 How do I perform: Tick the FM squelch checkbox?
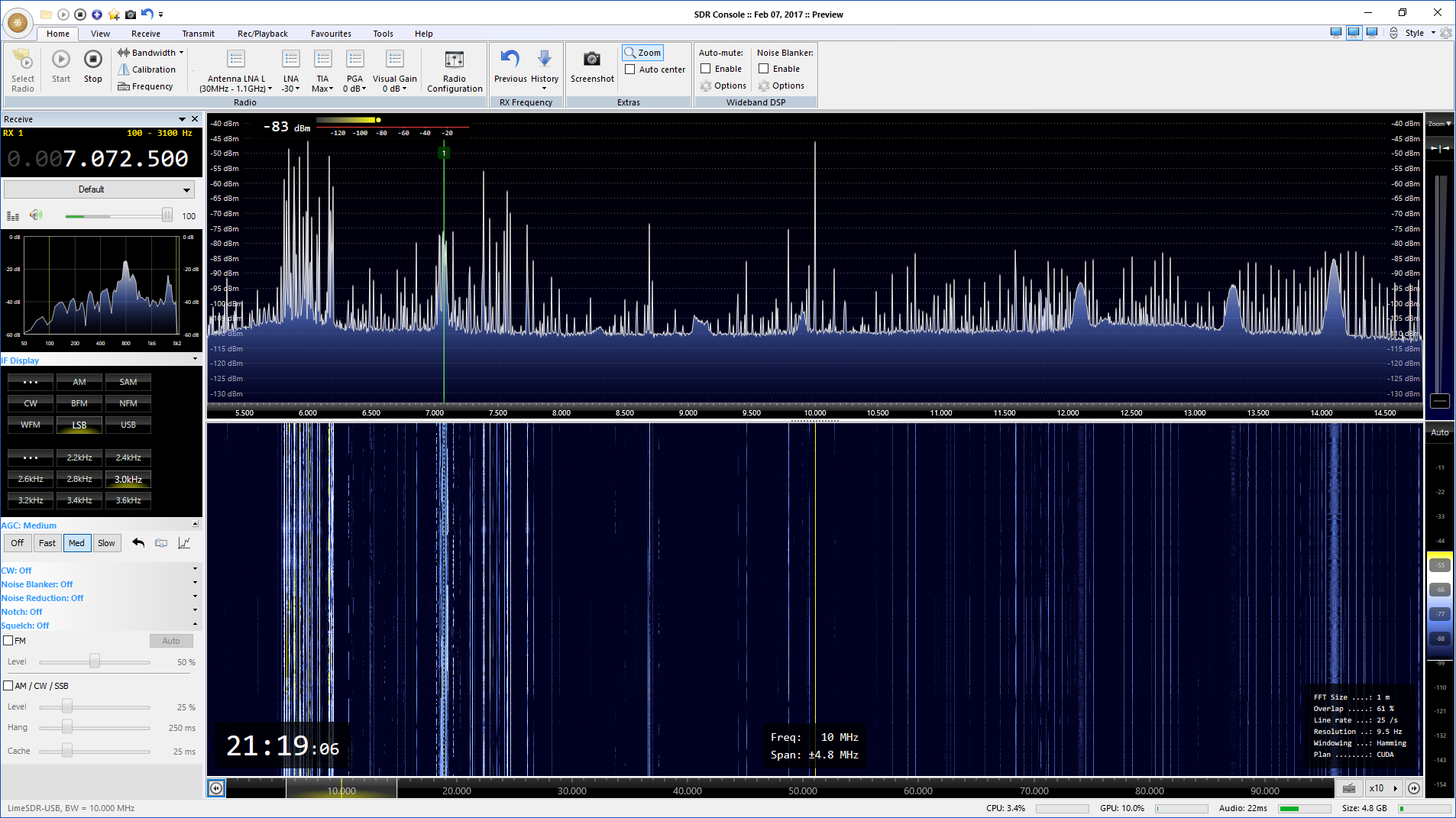tap(8, 641)
